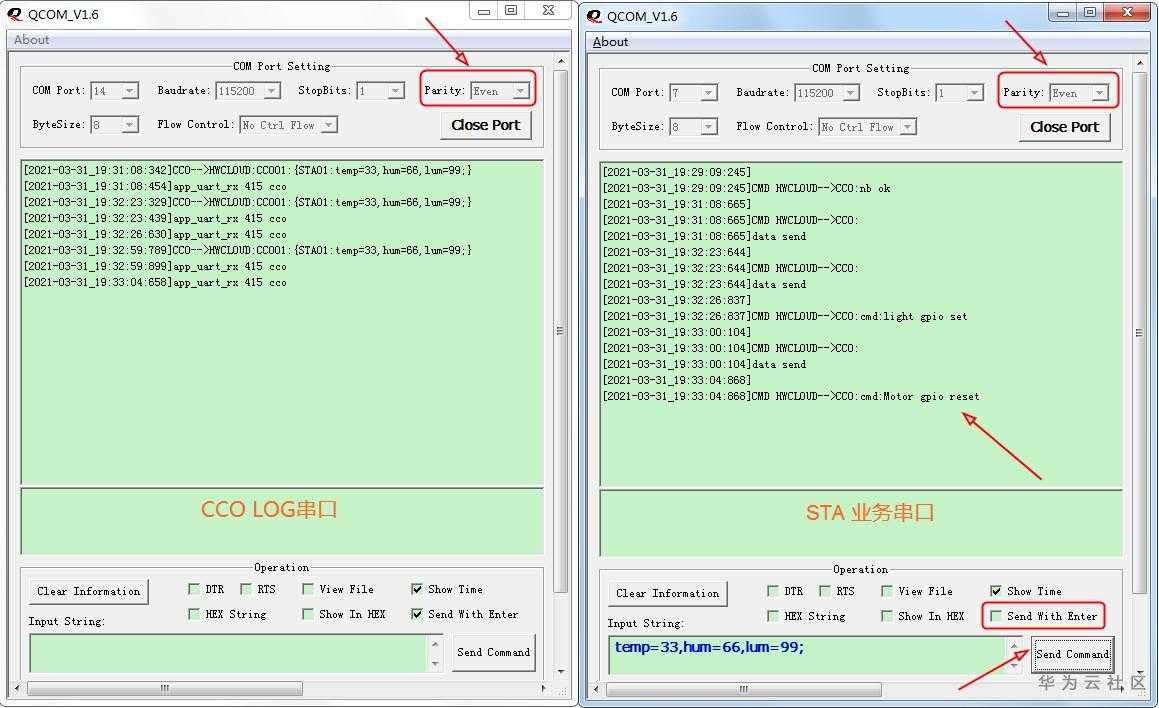
Task: Click horizontal scrollbar thumb in right window
Action: [x=744, y=690]
